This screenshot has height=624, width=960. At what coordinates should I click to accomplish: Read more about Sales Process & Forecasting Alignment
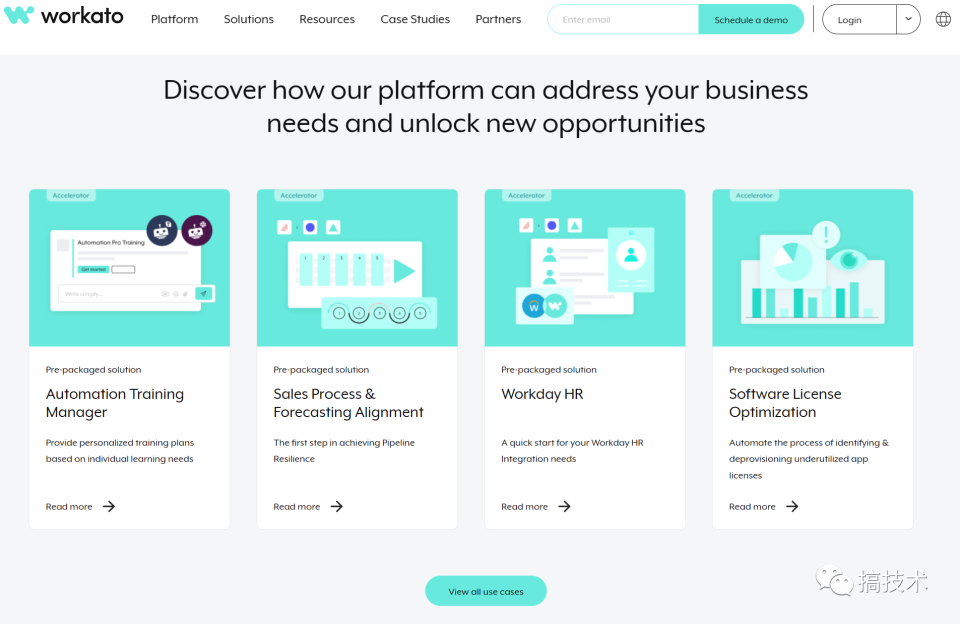297,506
